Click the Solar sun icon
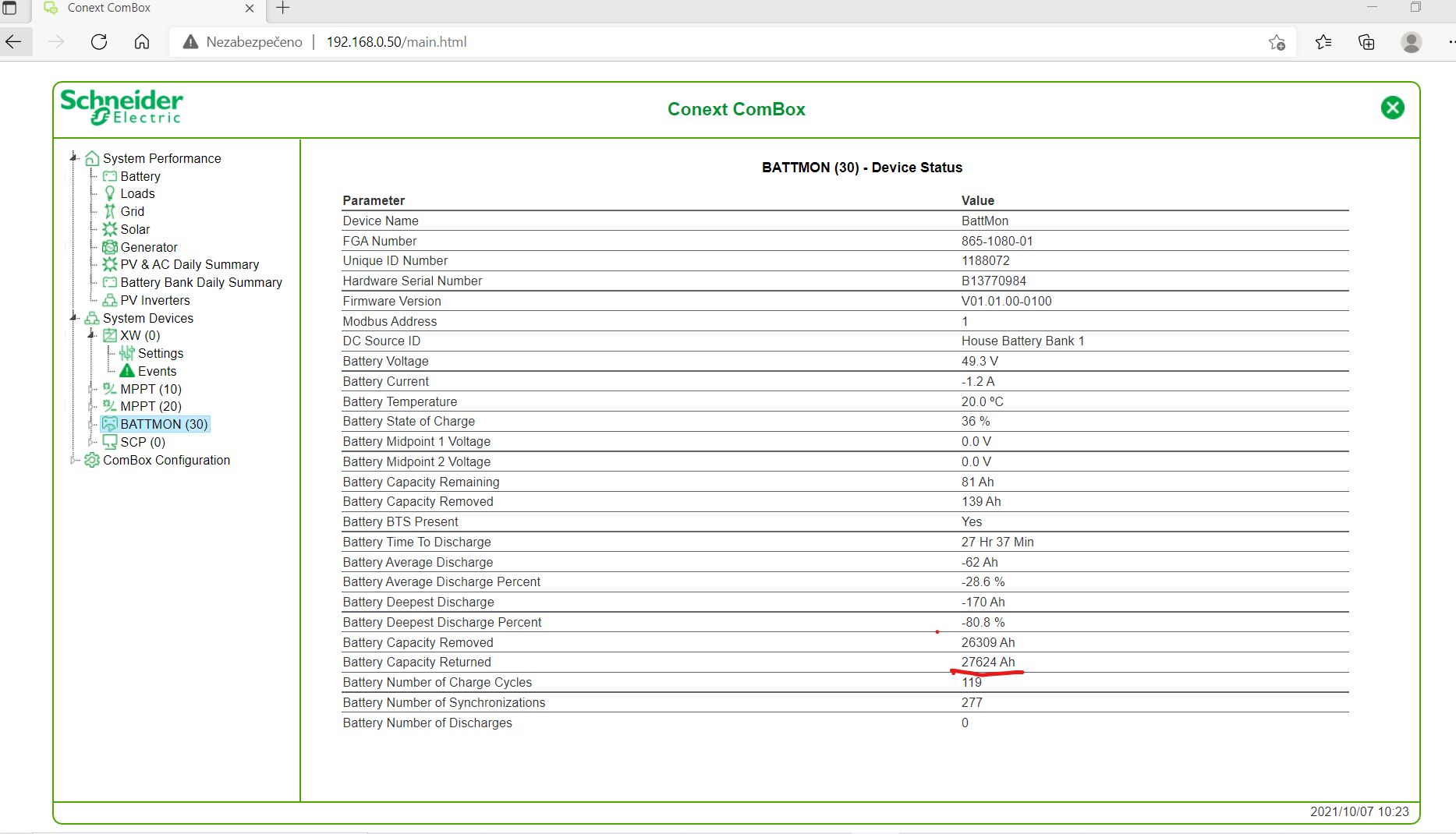Image resolution: width=1456 pixels, height=834 pixels. click(x=110, y=229)
